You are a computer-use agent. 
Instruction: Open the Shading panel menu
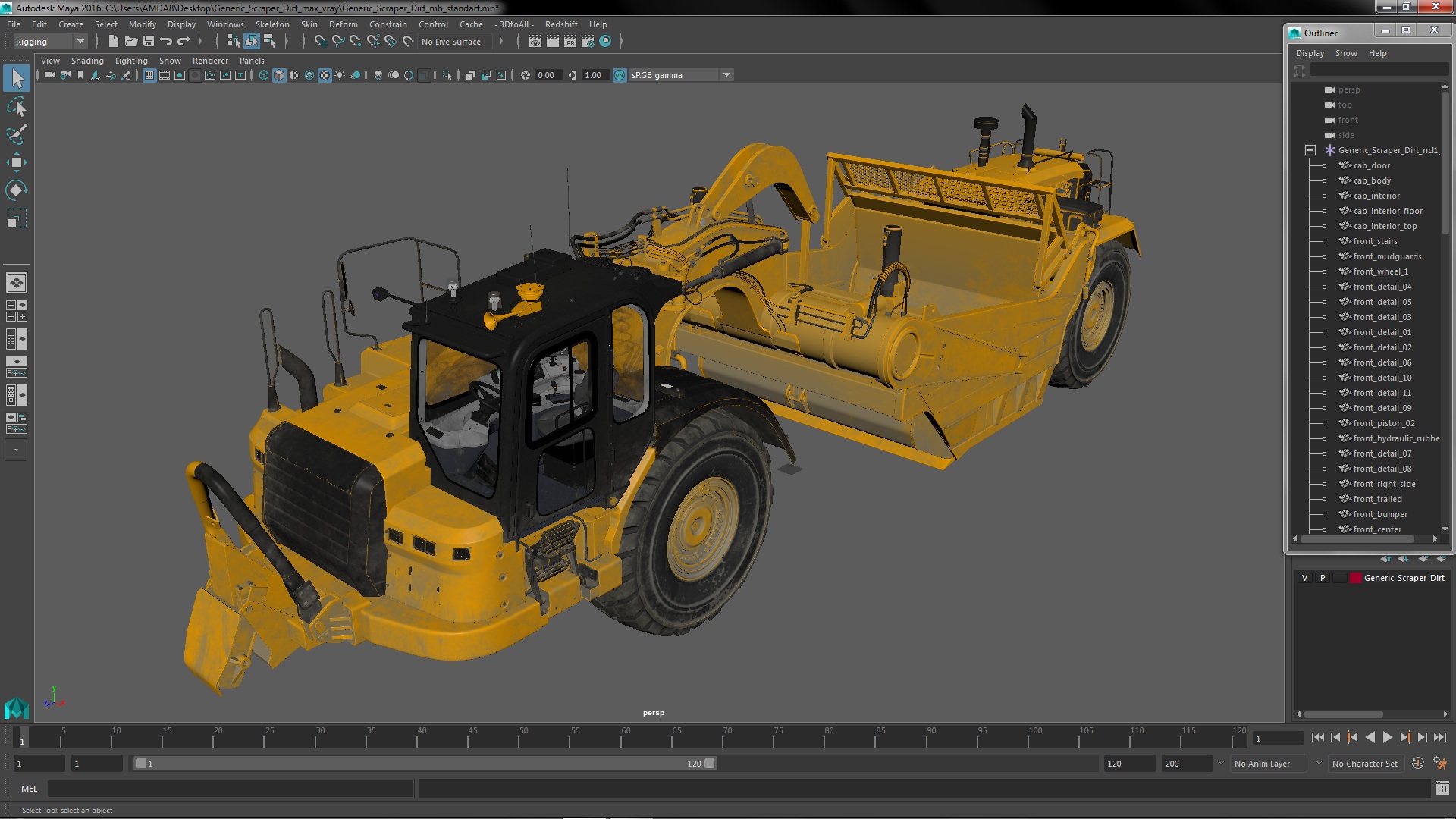click(x=87, y=61)
